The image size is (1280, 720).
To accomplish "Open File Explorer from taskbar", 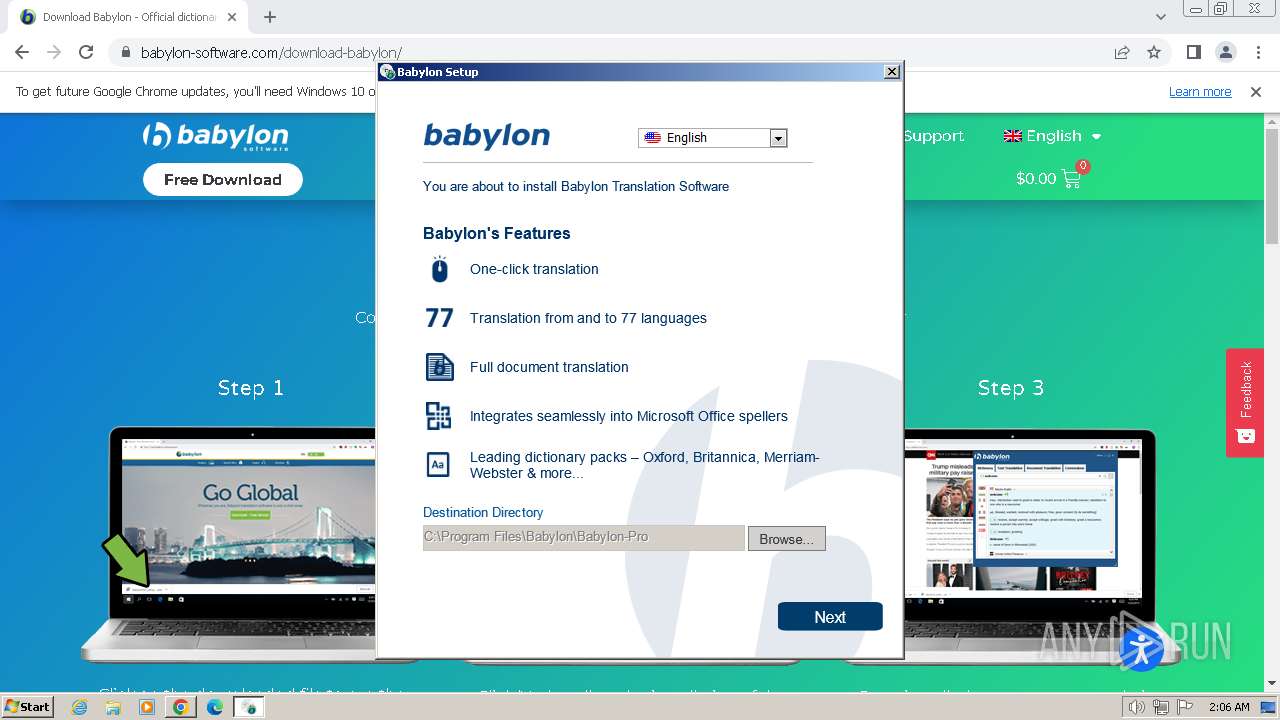I will click(113, 707).
